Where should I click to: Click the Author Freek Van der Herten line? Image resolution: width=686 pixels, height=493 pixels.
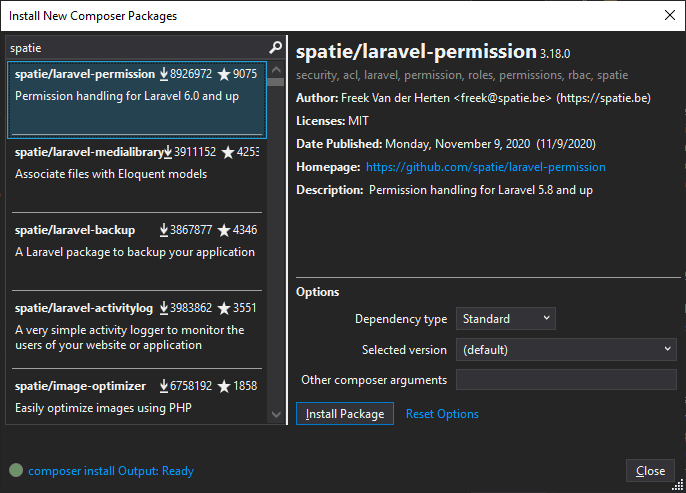click(473, 98)
